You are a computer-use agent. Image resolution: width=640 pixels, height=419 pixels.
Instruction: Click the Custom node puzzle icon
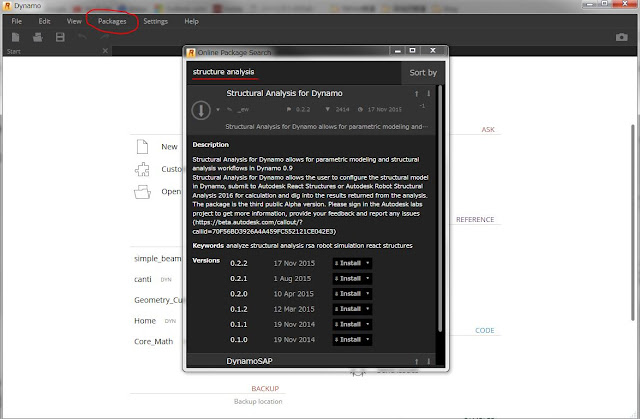tap(142, 169)
